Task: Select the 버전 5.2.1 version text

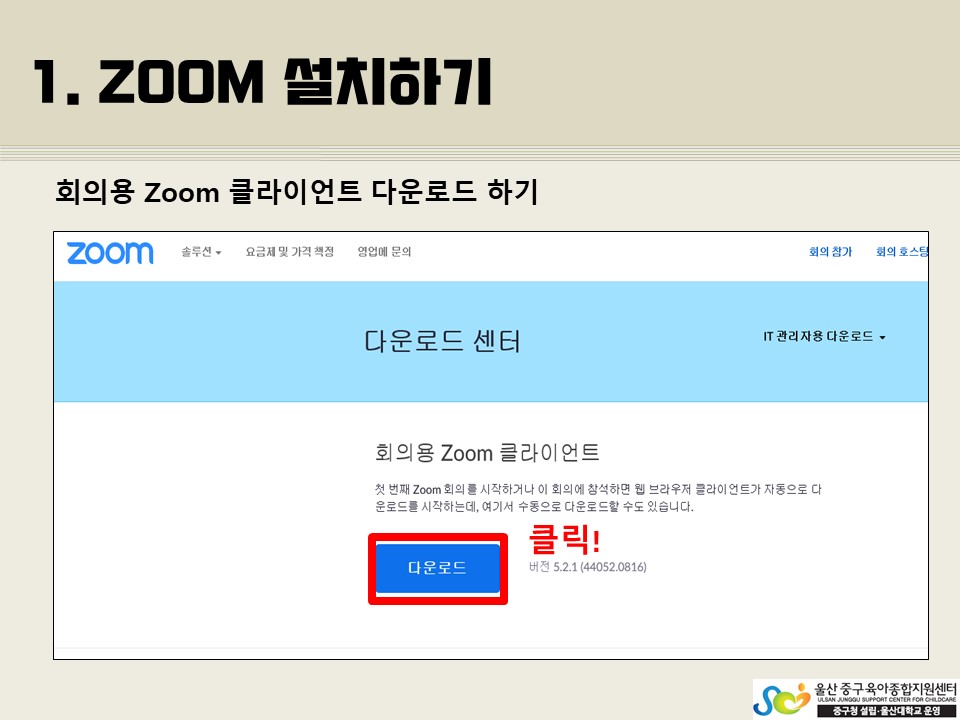Action: [588, 567]
